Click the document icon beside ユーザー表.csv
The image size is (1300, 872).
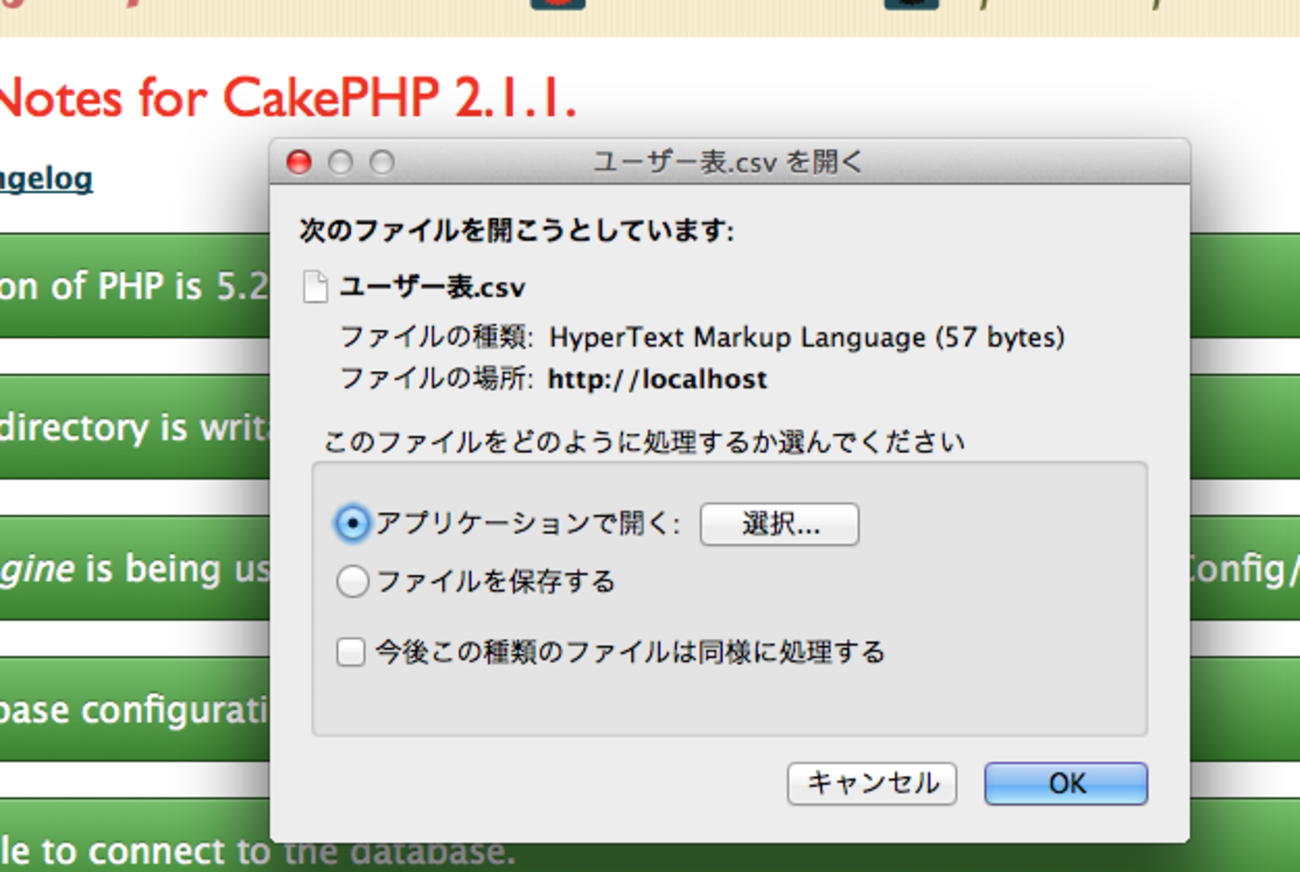[x=315, y=288]
